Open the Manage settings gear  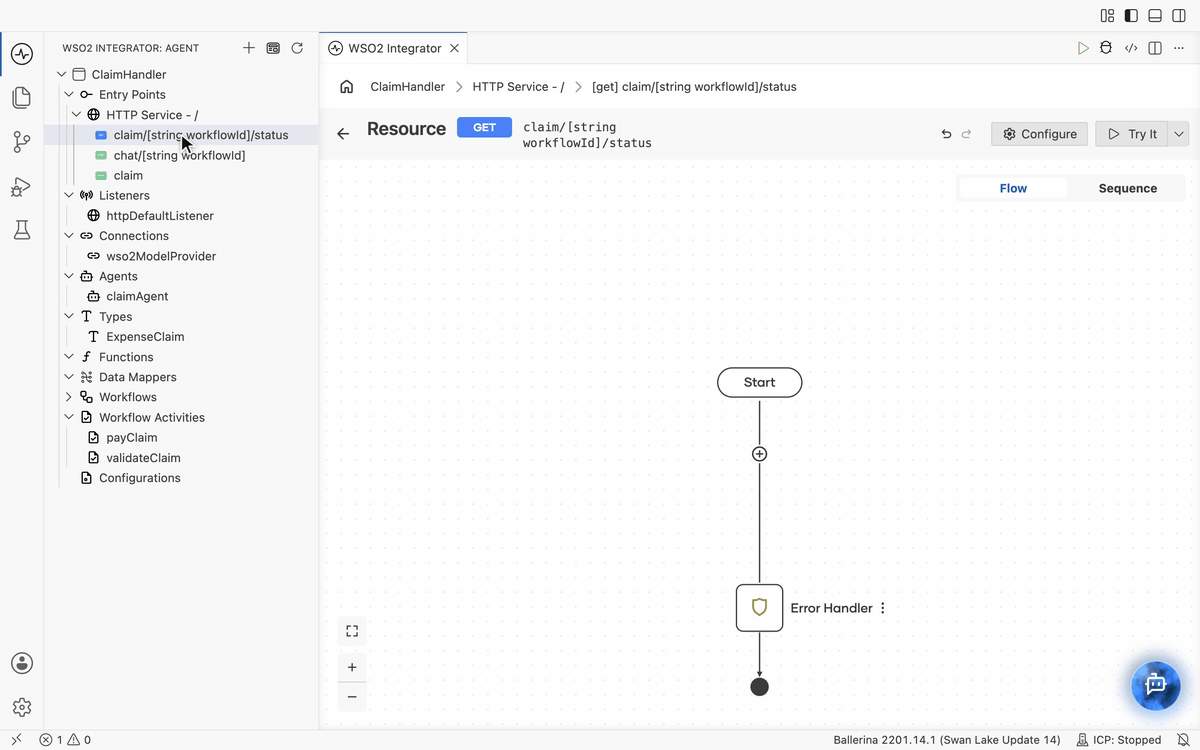point(22,707)
